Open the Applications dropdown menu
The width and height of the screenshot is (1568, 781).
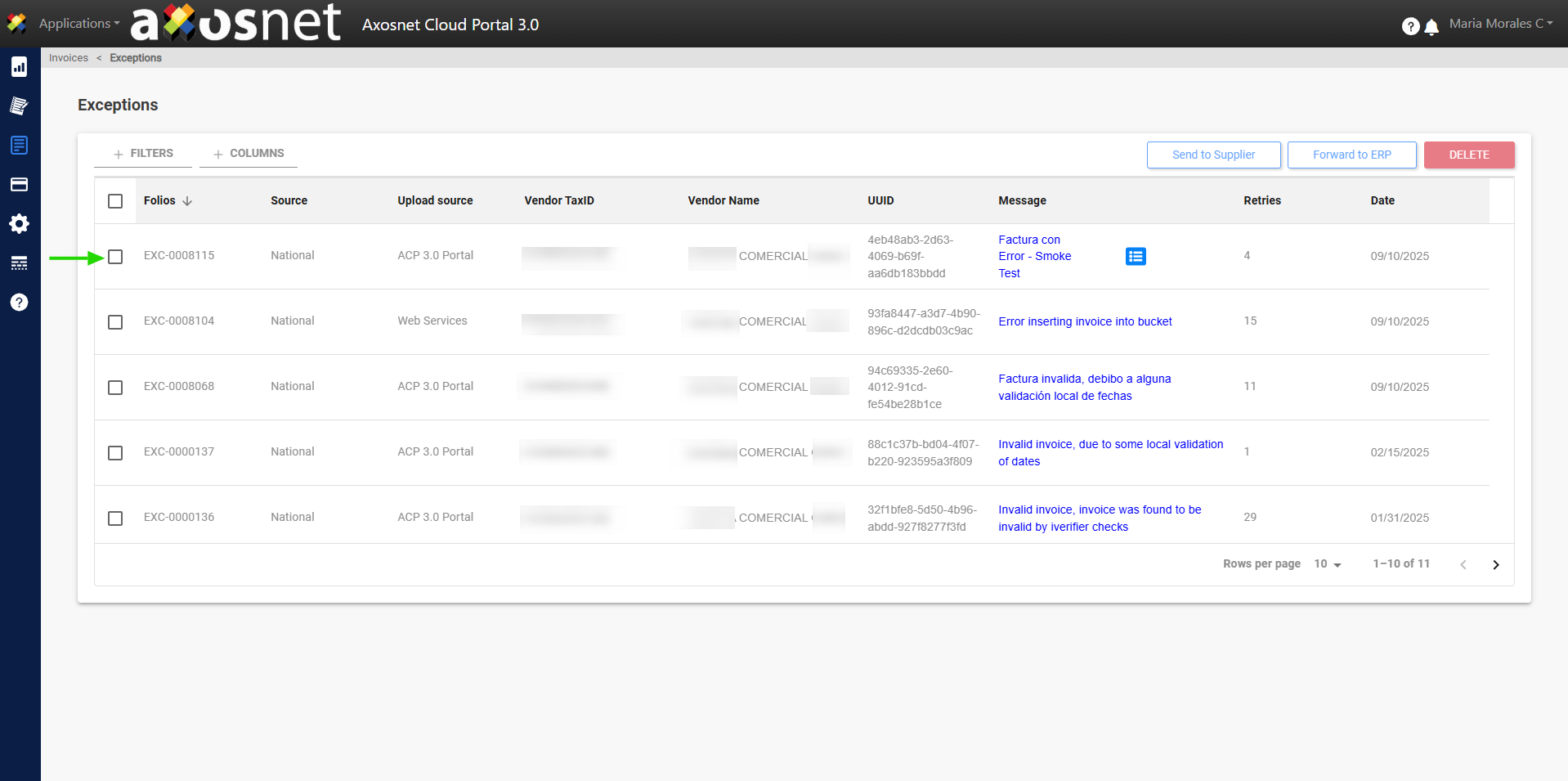[x=78, y=24]
